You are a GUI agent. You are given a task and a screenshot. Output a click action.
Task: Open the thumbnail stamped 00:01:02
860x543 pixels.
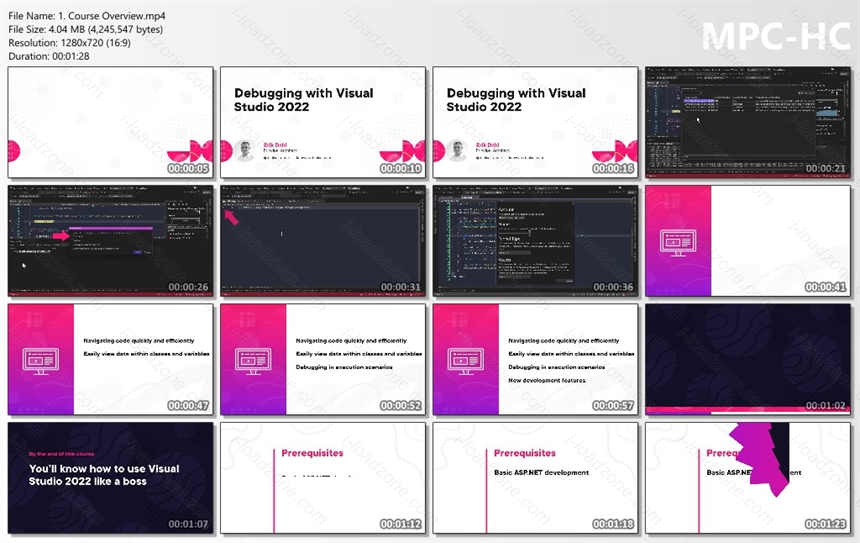pos(748,359)
